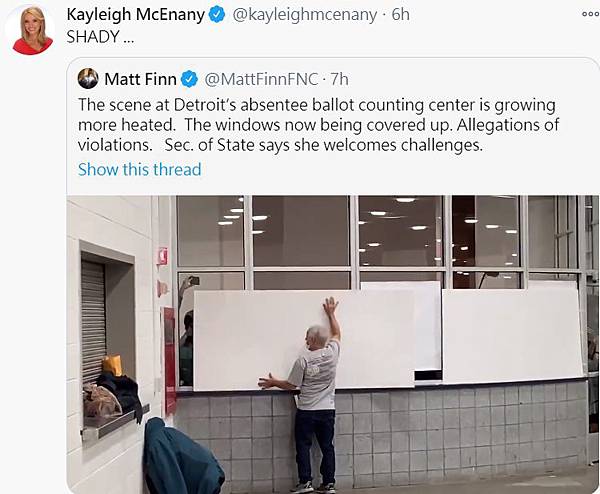Click the Show this thread link
Viewport: 600px width, 494px height.
[139, 169]
